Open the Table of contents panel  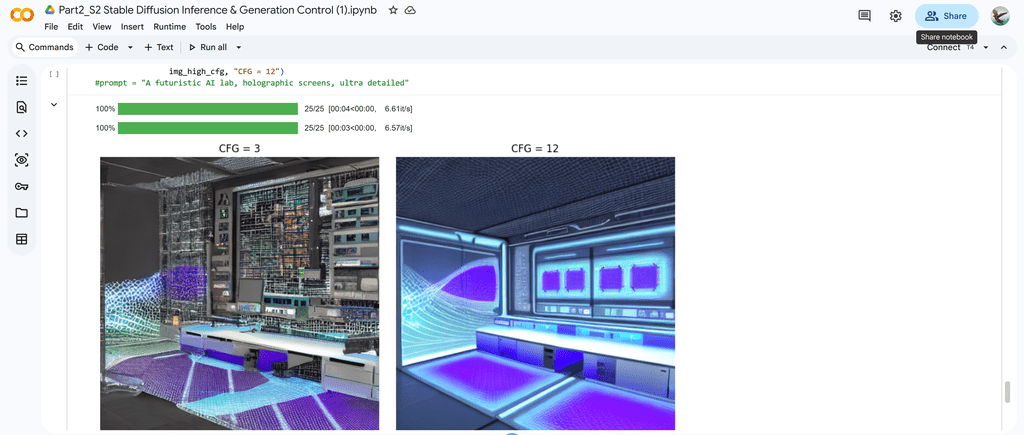pos(21,80)
